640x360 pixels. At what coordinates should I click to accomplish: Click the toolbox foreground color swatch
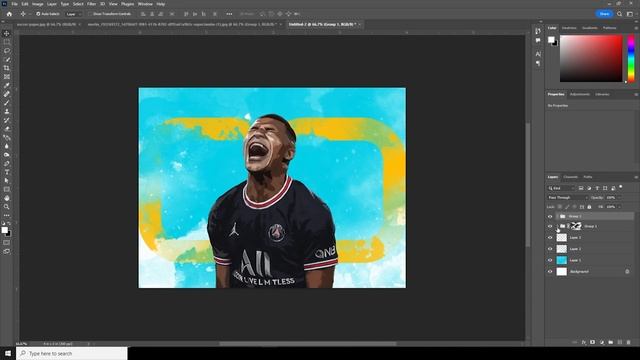click(4, 230)
